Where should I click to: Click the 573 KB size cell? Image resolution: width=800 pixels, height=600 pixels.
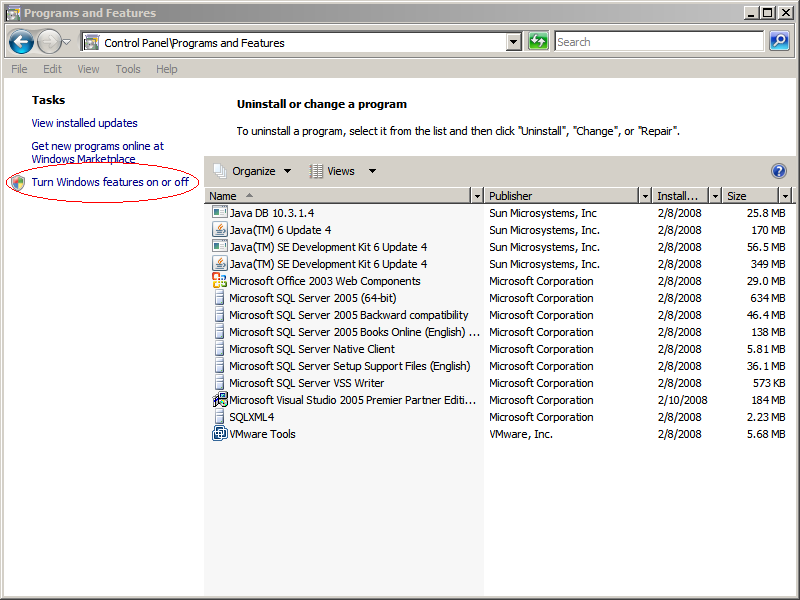pos(769,383)
